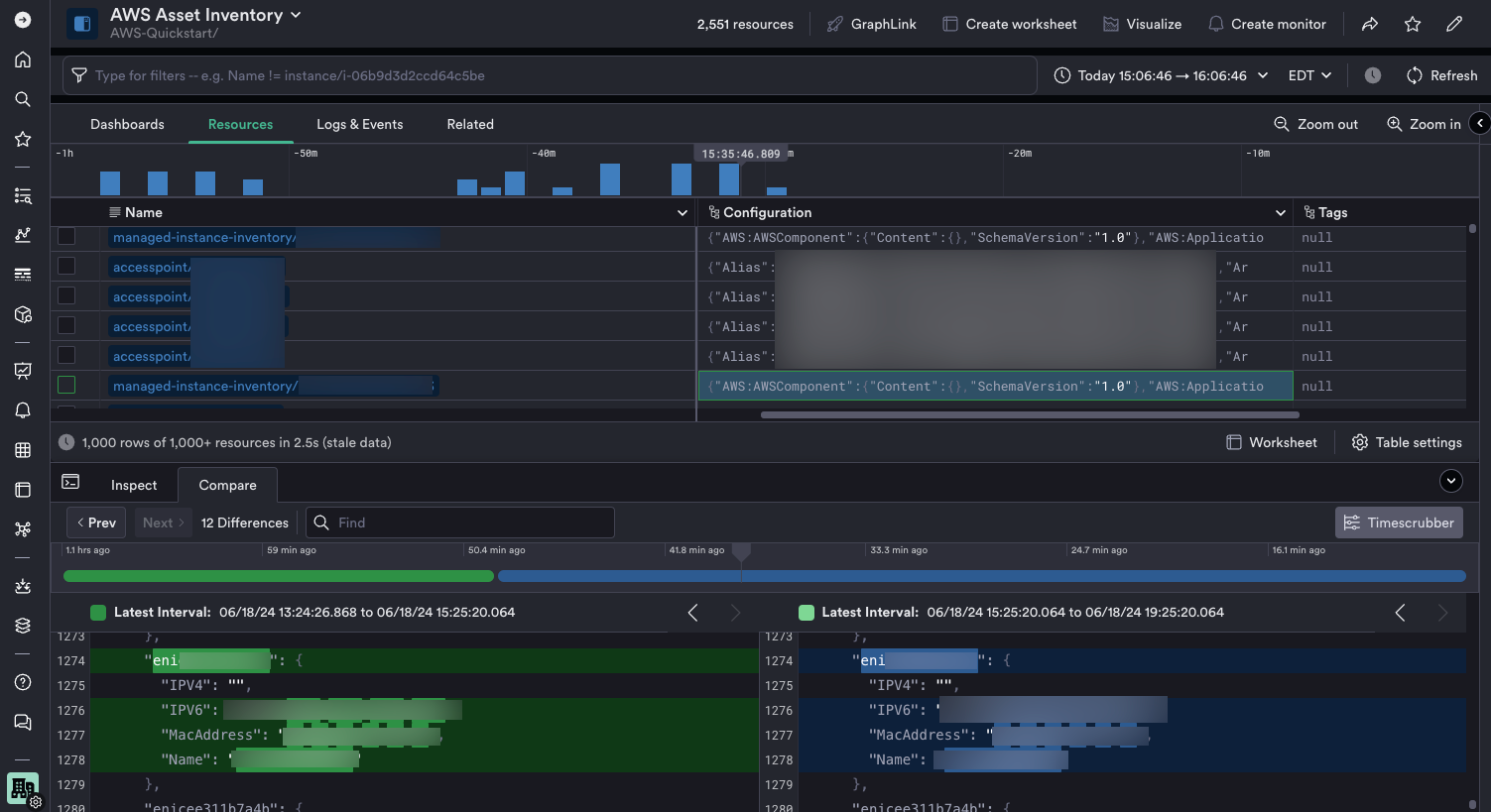Open the console icon beside Inspect tab
The width and height of the screenshot is (1491, 812).
tap(70, 482)
